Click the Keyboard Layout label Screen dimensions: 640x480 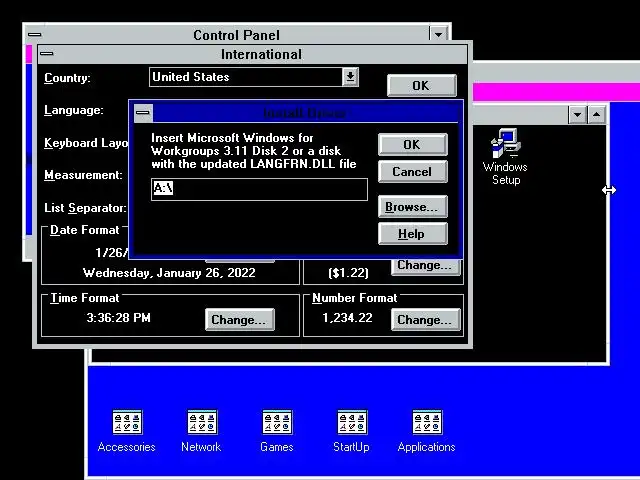pos(86,143)
